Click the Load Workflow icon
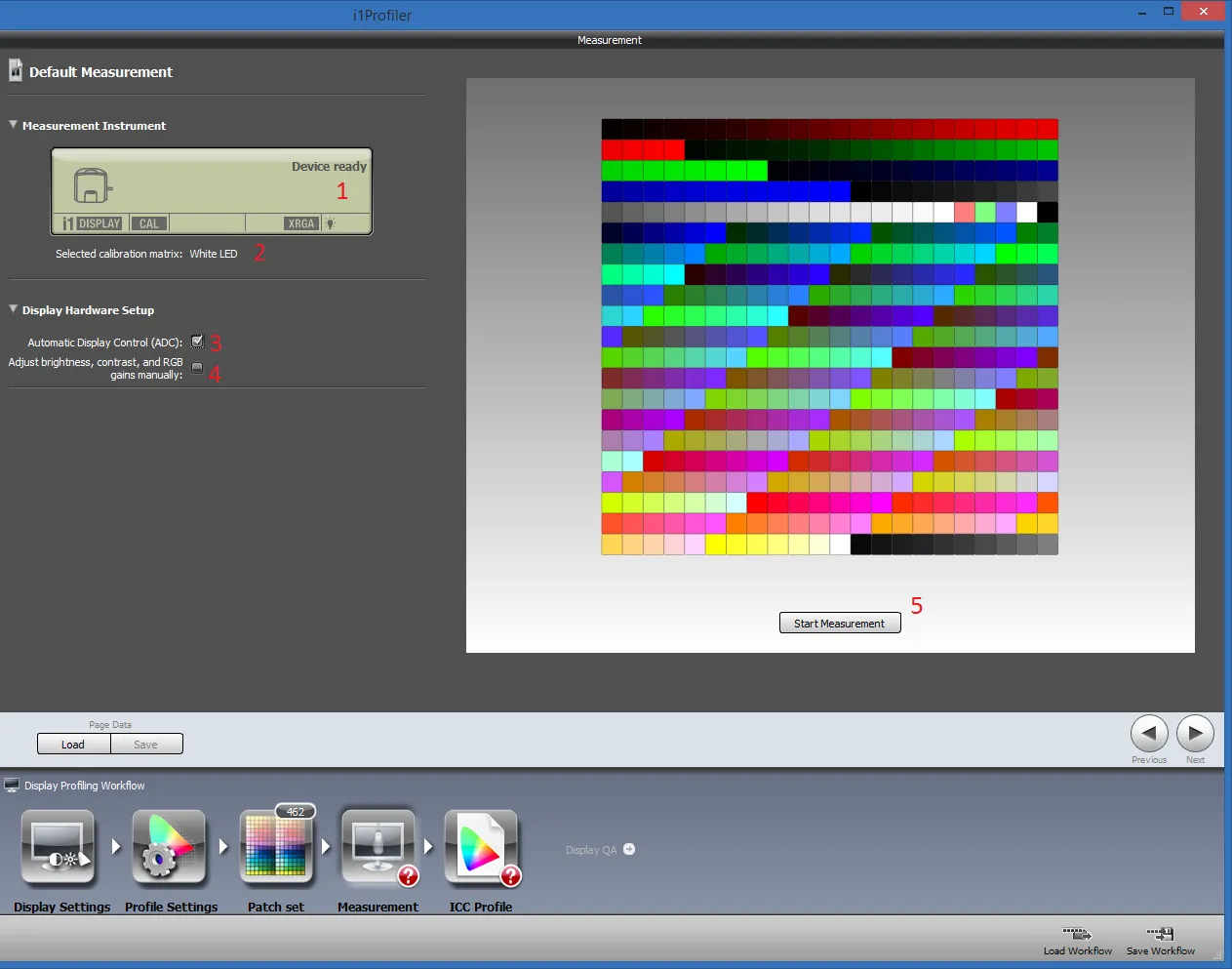 coord(1076,934)
